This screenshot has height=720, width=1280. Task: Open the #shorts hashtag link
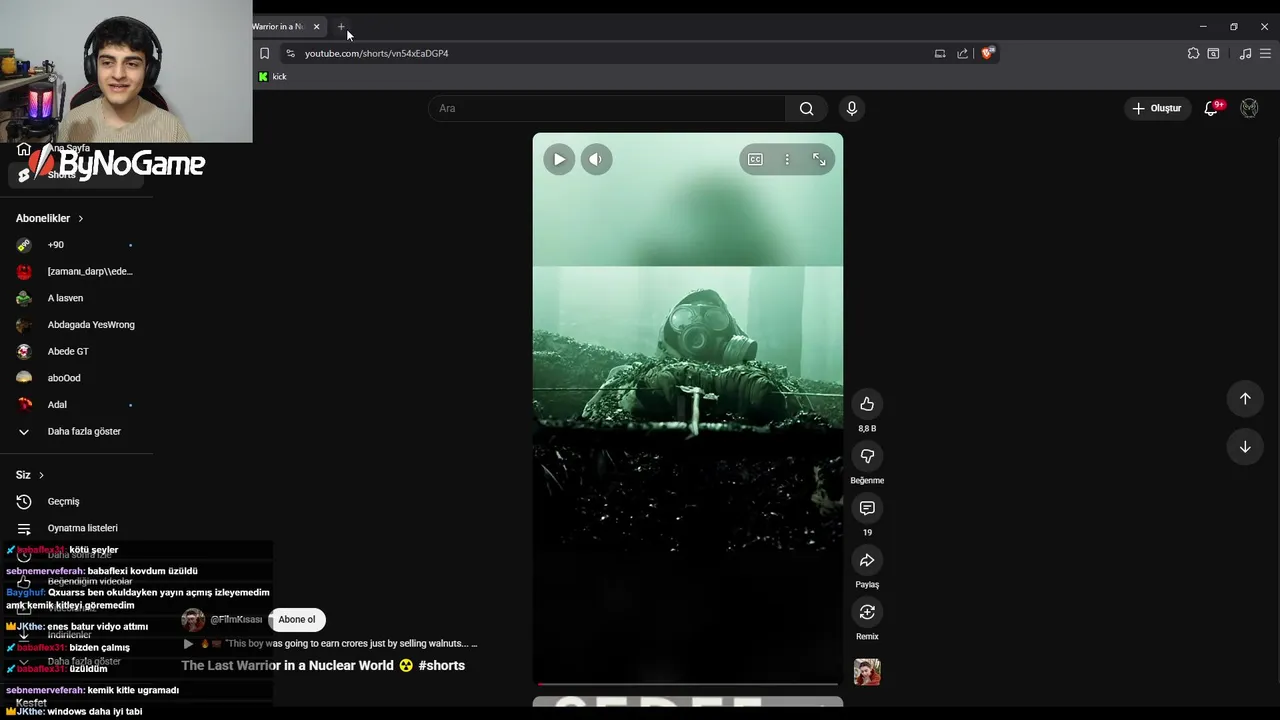[442, 665]
